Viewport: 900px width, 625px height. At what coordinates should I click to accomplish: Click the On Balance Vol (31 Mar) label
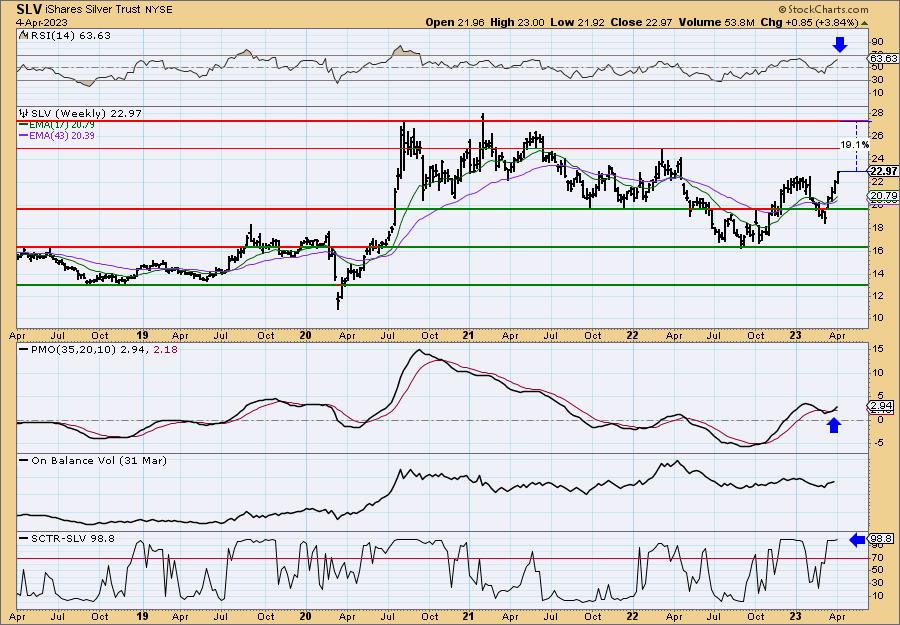[x=99, y=460]
